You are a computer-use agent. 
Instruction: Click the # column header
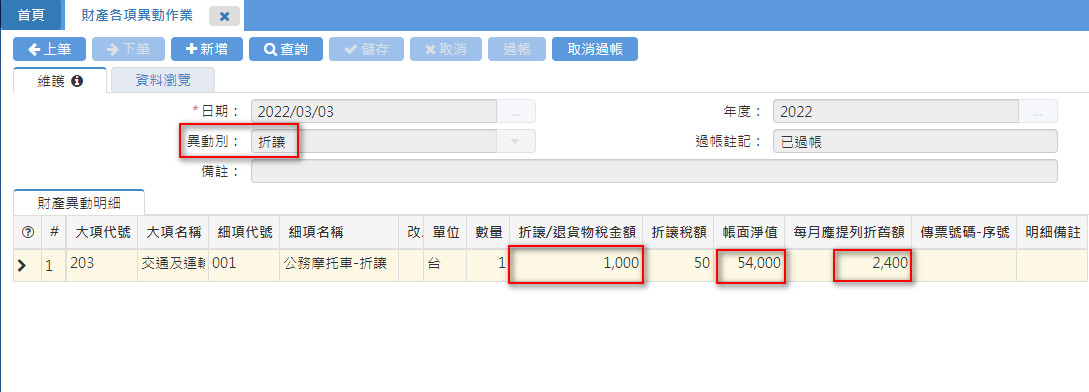(54, 232)
